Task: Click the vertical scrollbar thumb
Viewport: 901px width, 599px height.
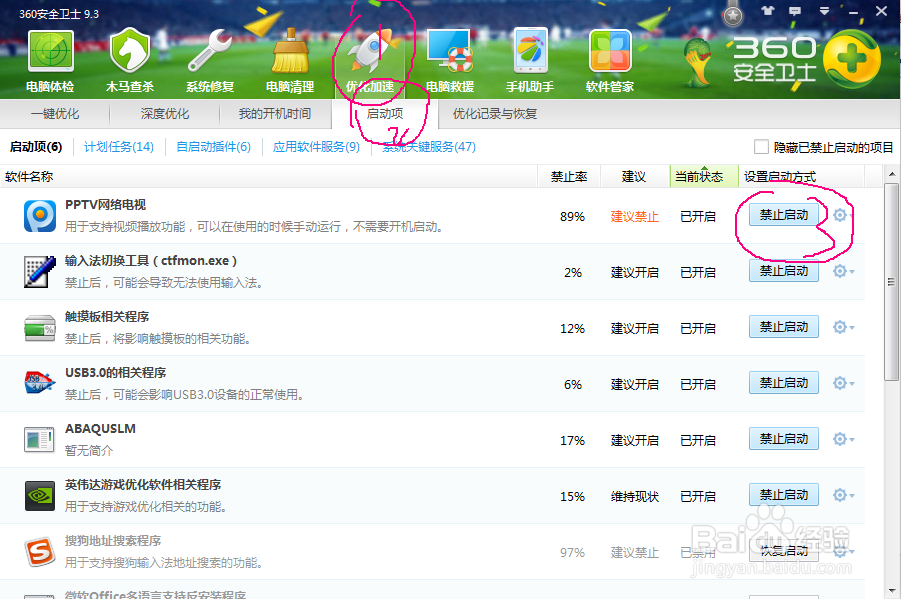Action: click(891, 282)
